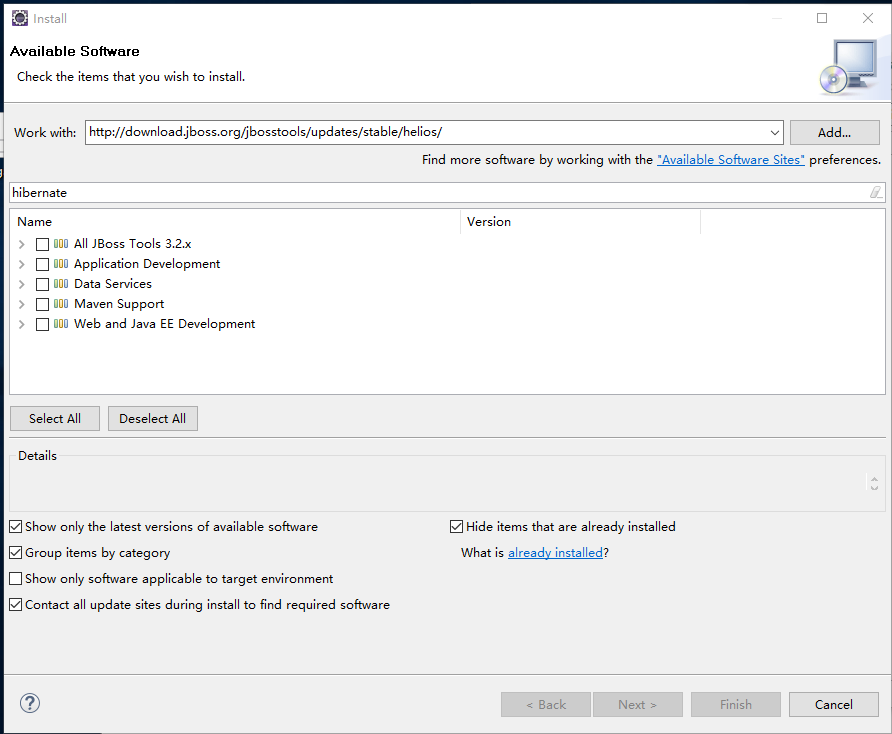Image resolution: width=892 pixels, height=734 pixels.
Task: Open the already installed link
Action: (555, 552)
